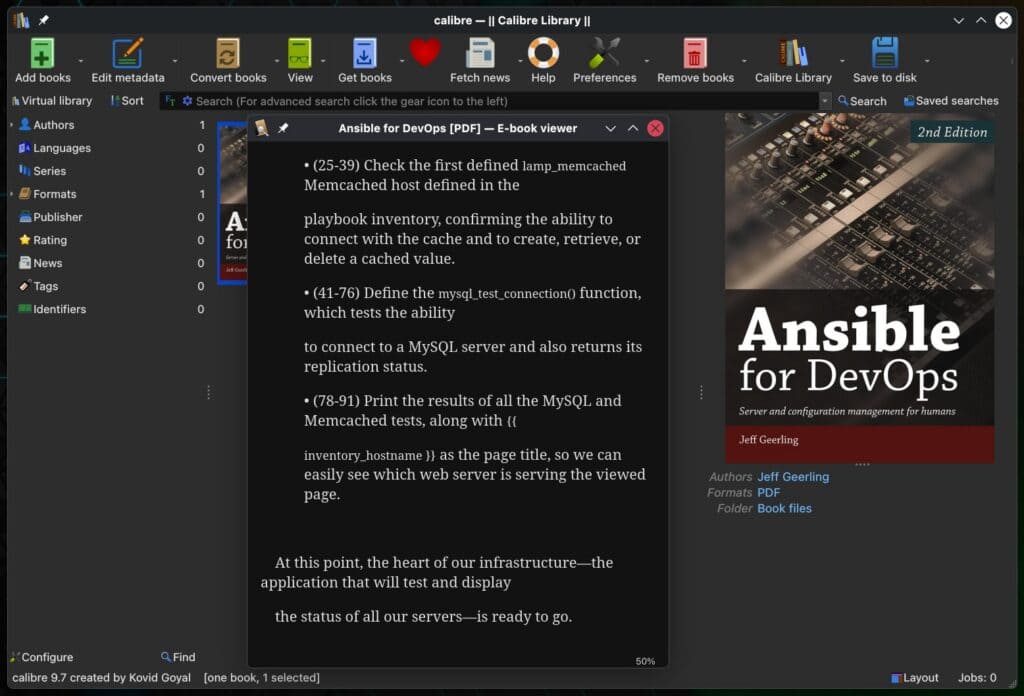1024x696 pixels.
Task: Open the Book files folder link
Action: pos(784,508)
